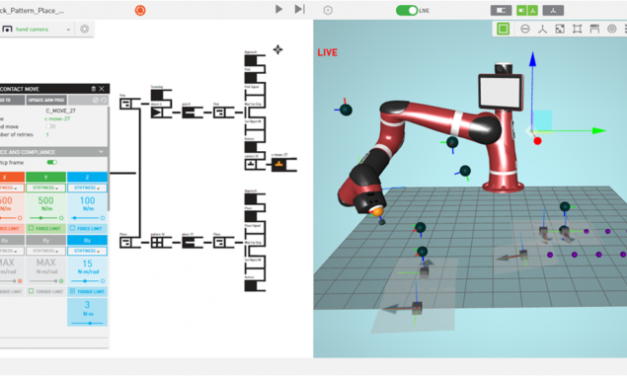Switch to behavior-editor-only layout view

[x=501, y=10]
